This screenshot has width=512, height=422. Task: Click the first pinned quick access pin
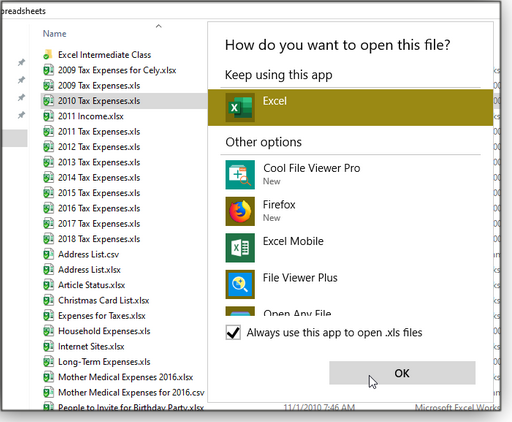coord(21,62)
